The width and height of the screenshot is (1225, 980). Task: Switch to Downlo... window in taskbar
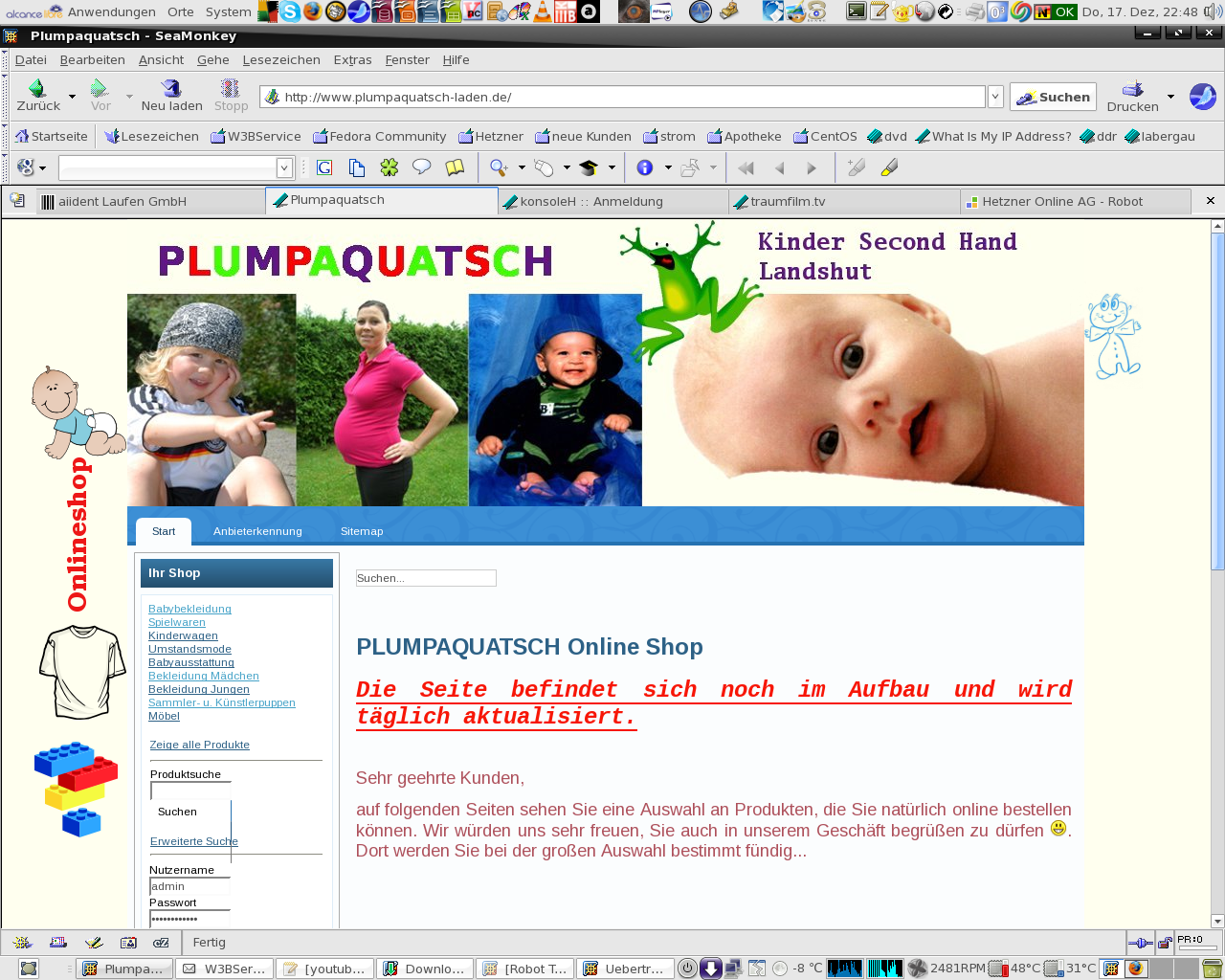pyautogui.click(x=425, y=969)
